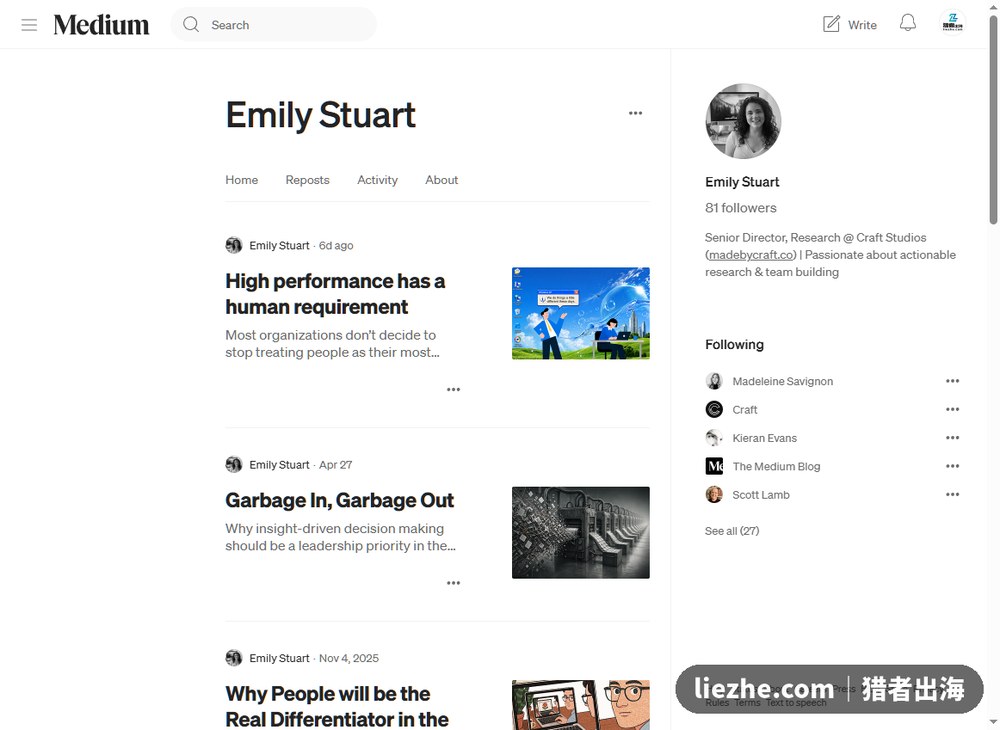The image size is (1000, 730).
Task: Open "Garbage In, Garbage Out" article
Action: [x=339, y=500]
